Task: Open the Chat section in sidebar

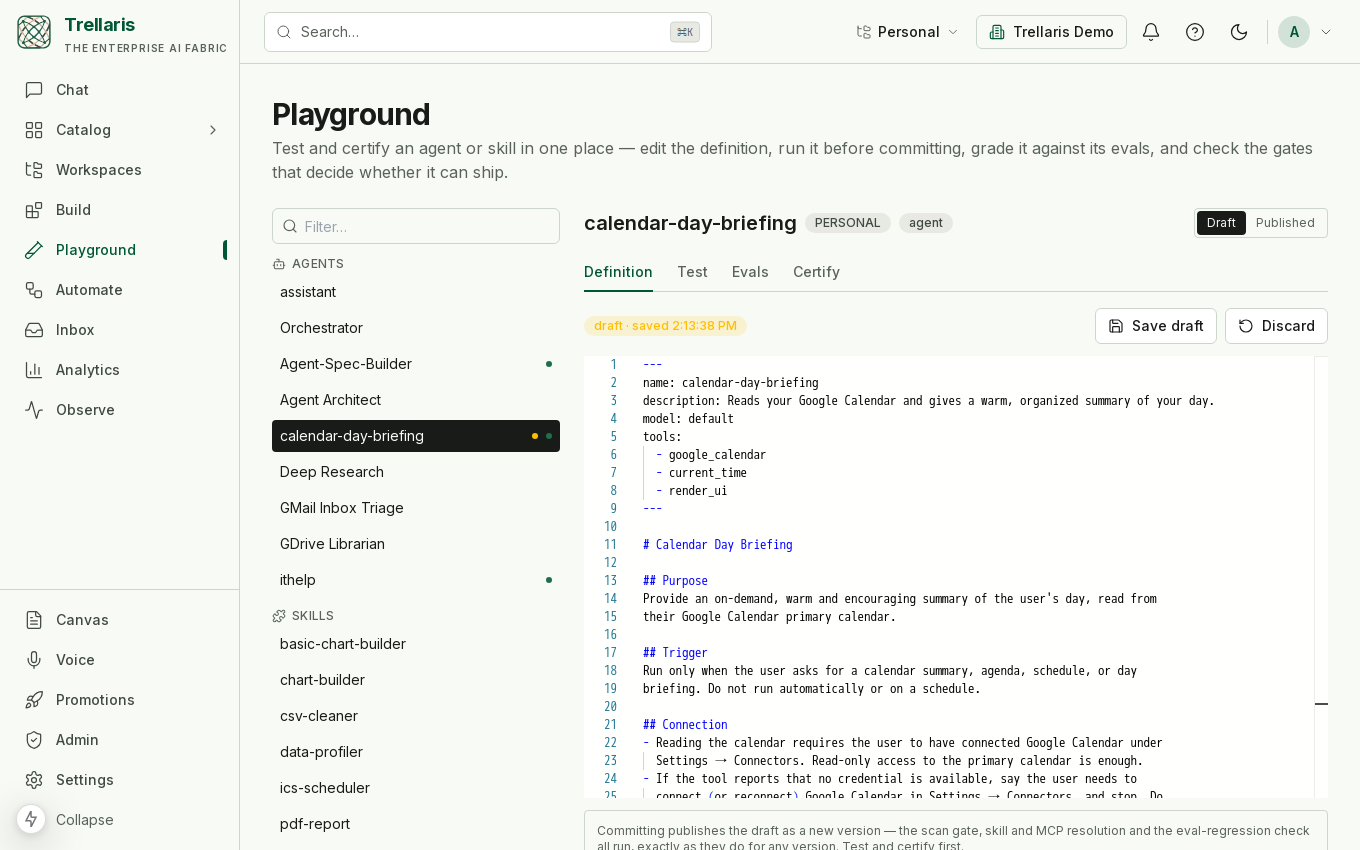Action: [120, 90]
